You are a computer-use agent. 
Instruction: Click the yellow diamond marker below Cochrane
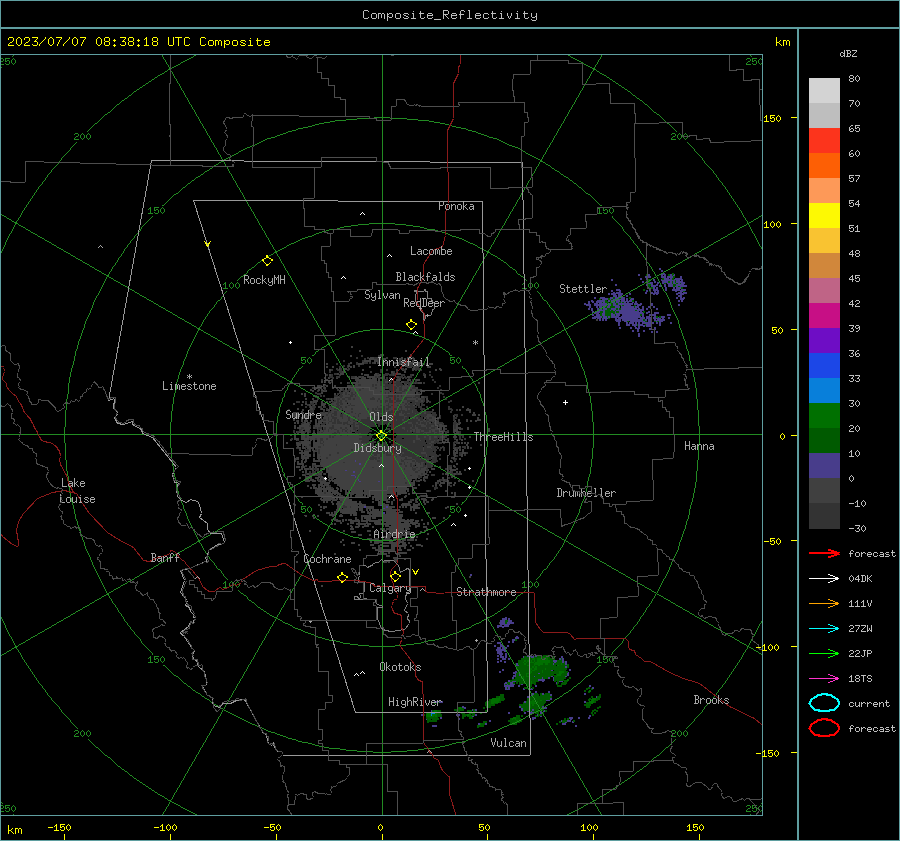click(x=342, y=577)
